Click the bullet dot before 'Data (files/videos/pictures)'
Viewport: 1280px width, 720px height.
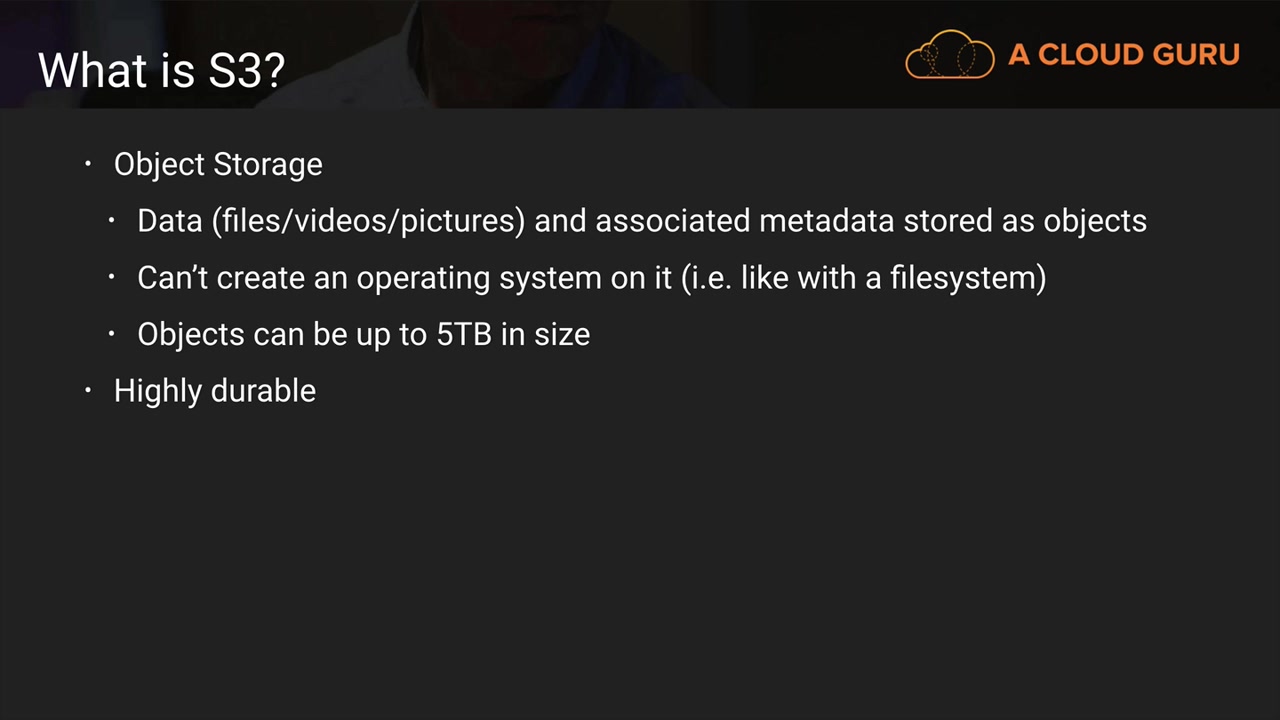click(x=112, y=220)
